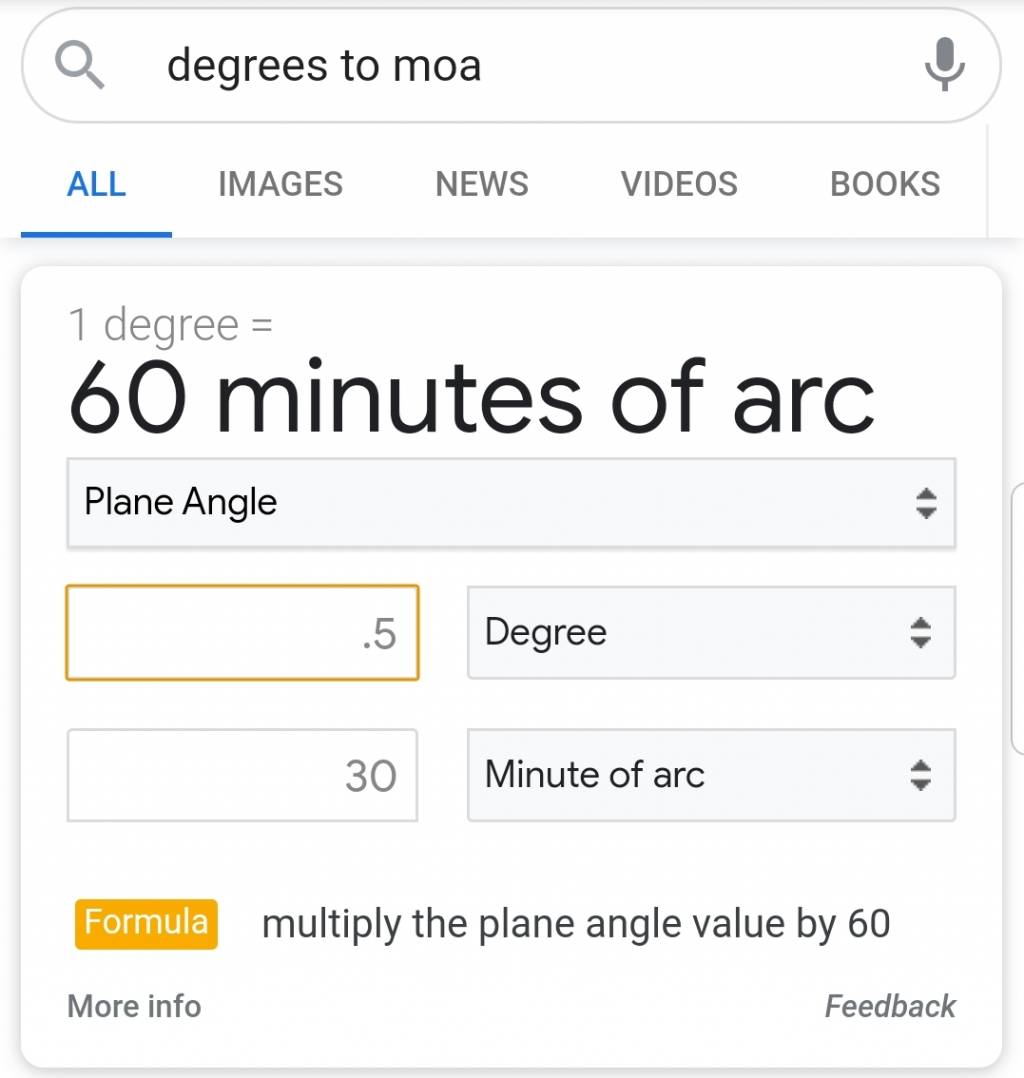Tap the magnifying glass search icon

80,65
